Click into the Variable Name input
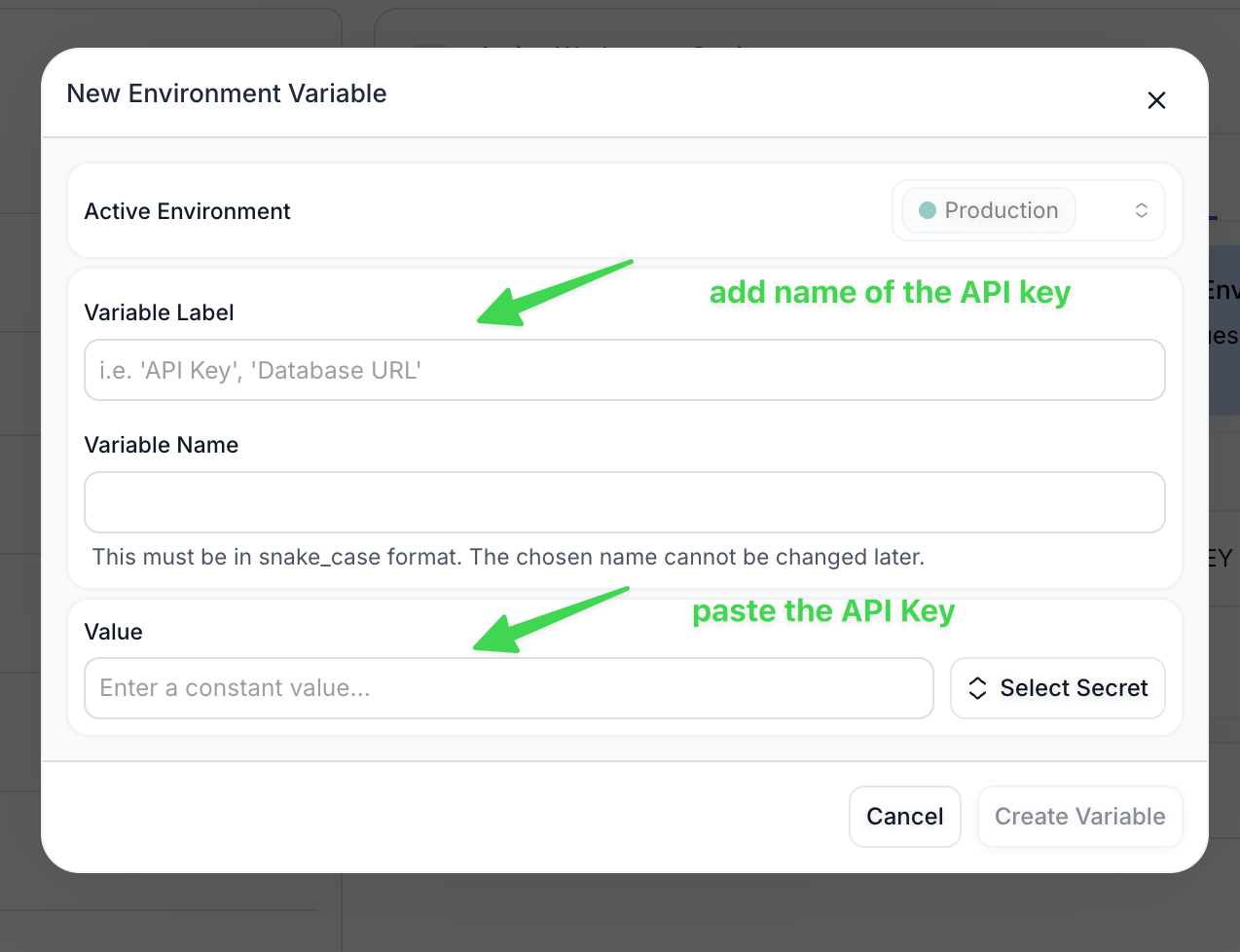The height and width of the screenshot is (952, 1240). click(624, 502)
